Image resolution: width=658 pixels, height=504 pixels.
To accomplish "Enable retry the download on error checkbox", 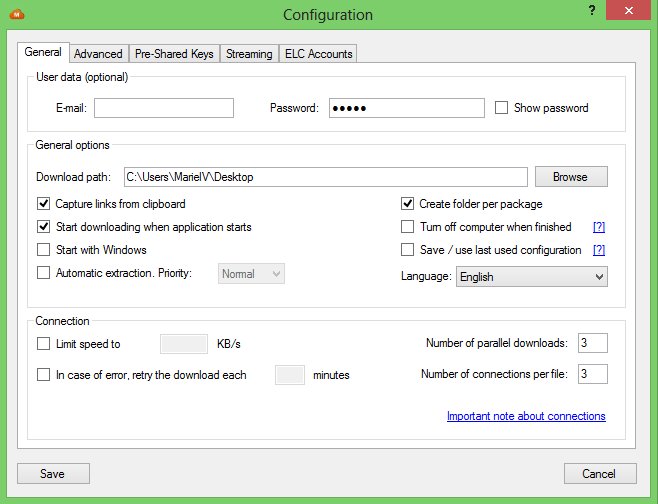I will tap(44, 375).
